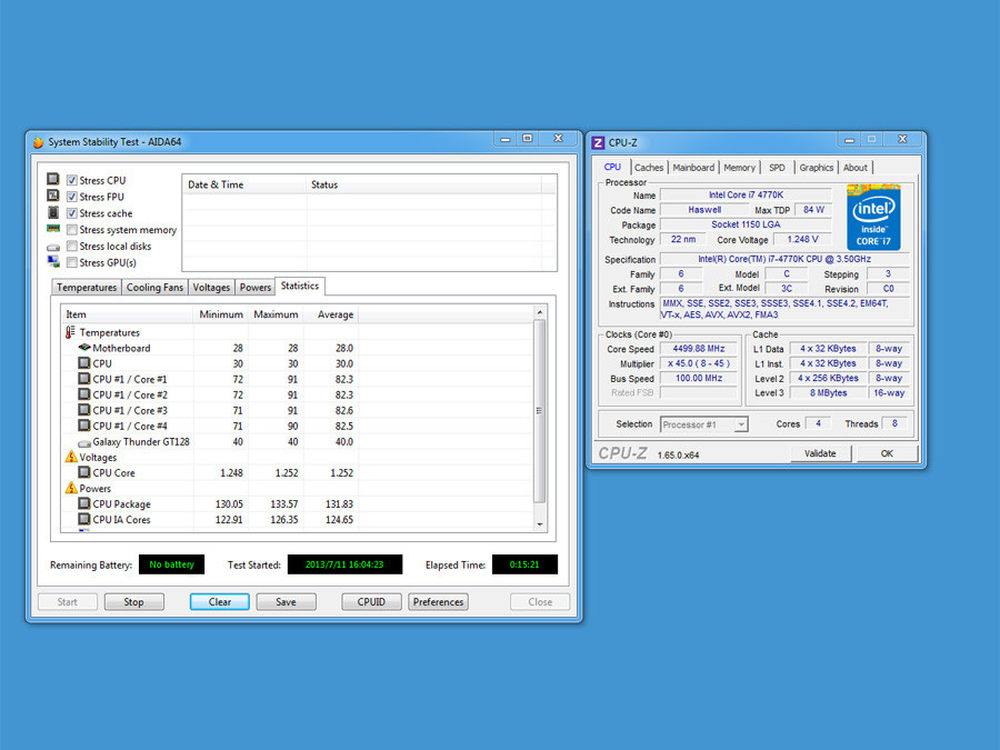Click the Average column header

click(331, 314)
